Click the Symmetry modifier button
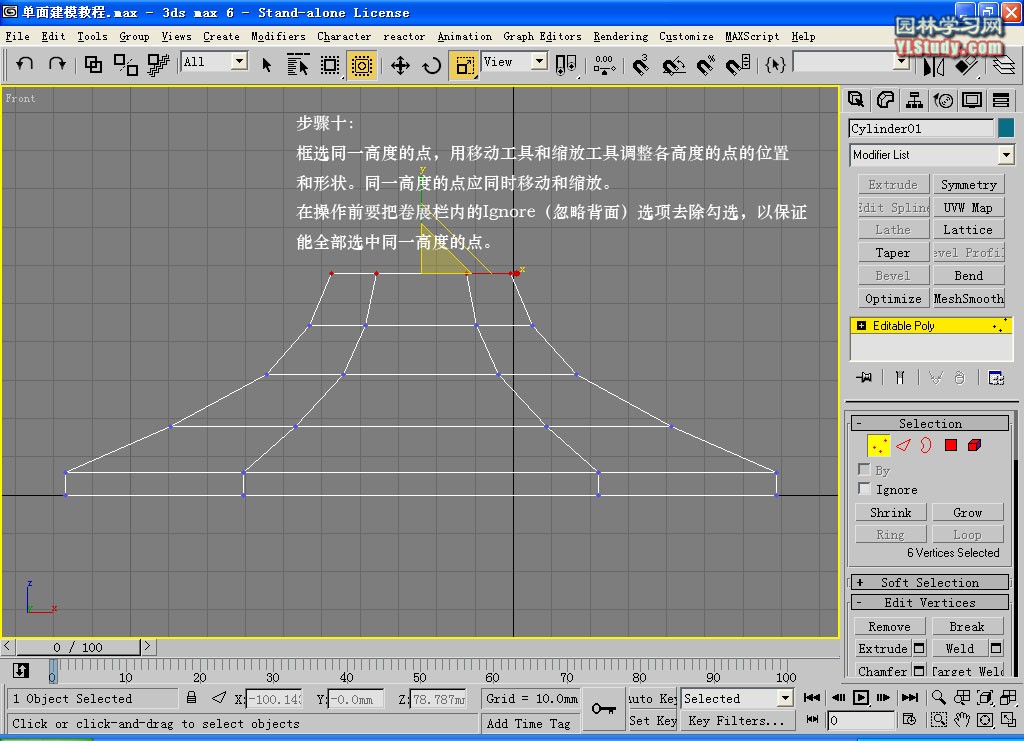The height and width of the screenshot is (741, 1024). (968, 185)
